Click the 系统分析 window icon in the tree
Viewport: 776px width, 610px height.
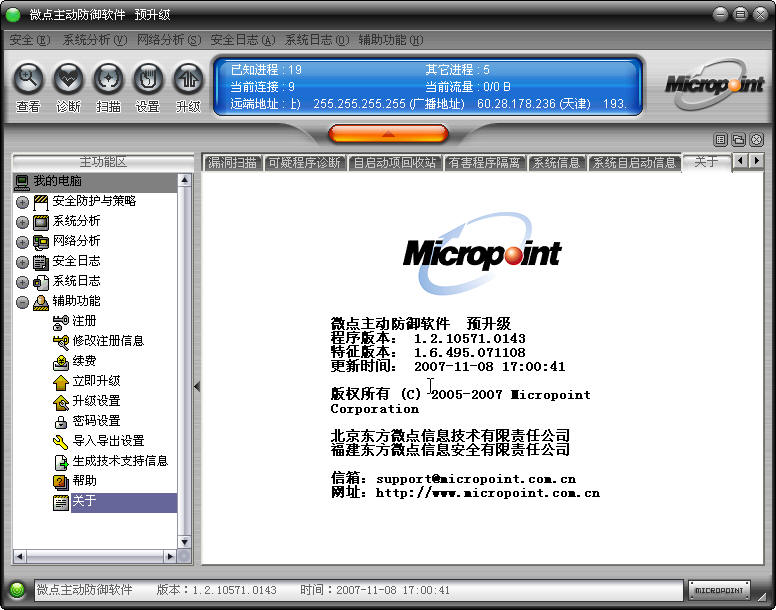(x=41, y=222)
